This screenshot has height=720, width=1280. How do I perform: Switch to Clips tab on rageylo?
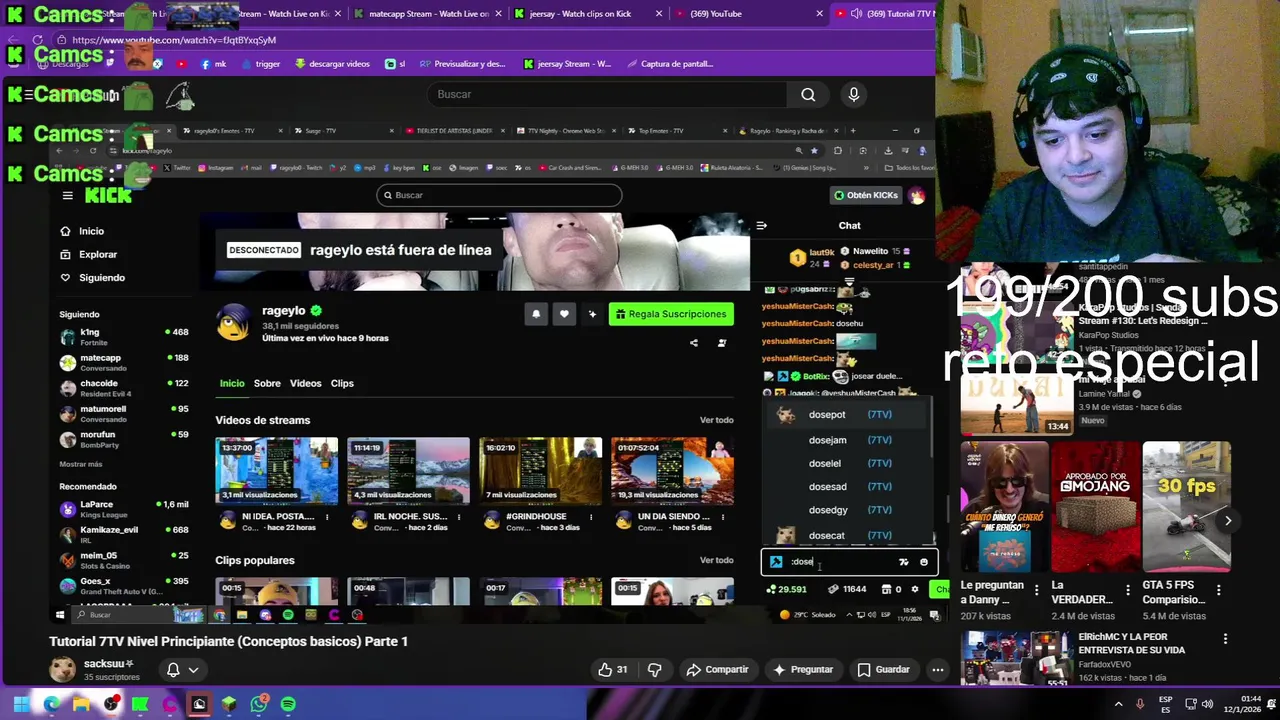point(342,383)
